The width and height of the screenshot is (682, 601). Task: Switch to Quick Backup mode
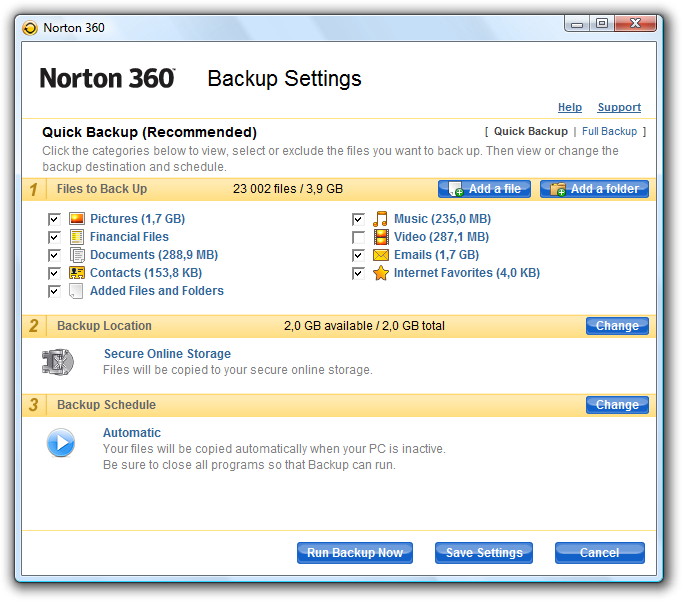click(x=531, y=131)
